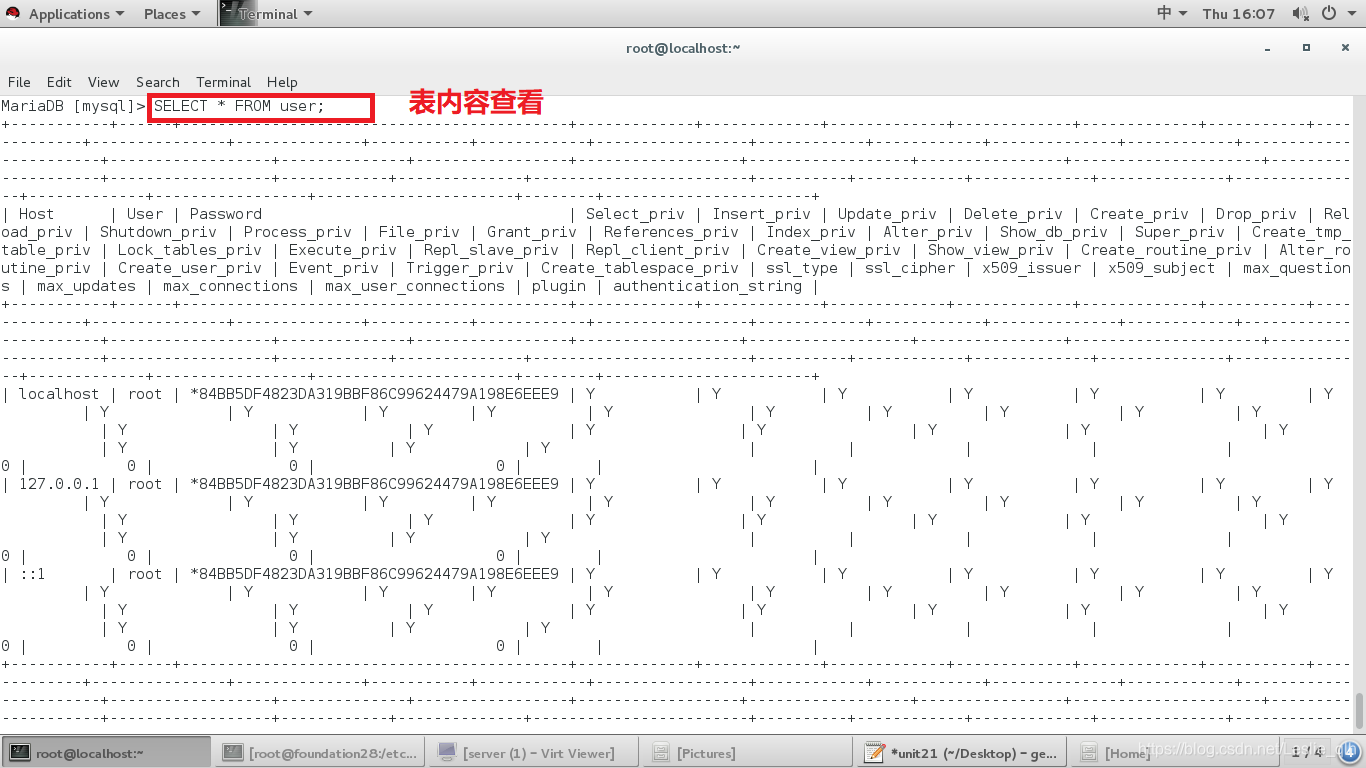Viewport: 1366px width, 768px height.
Task: Click the Update_priv column header
Action: [887, 214]
